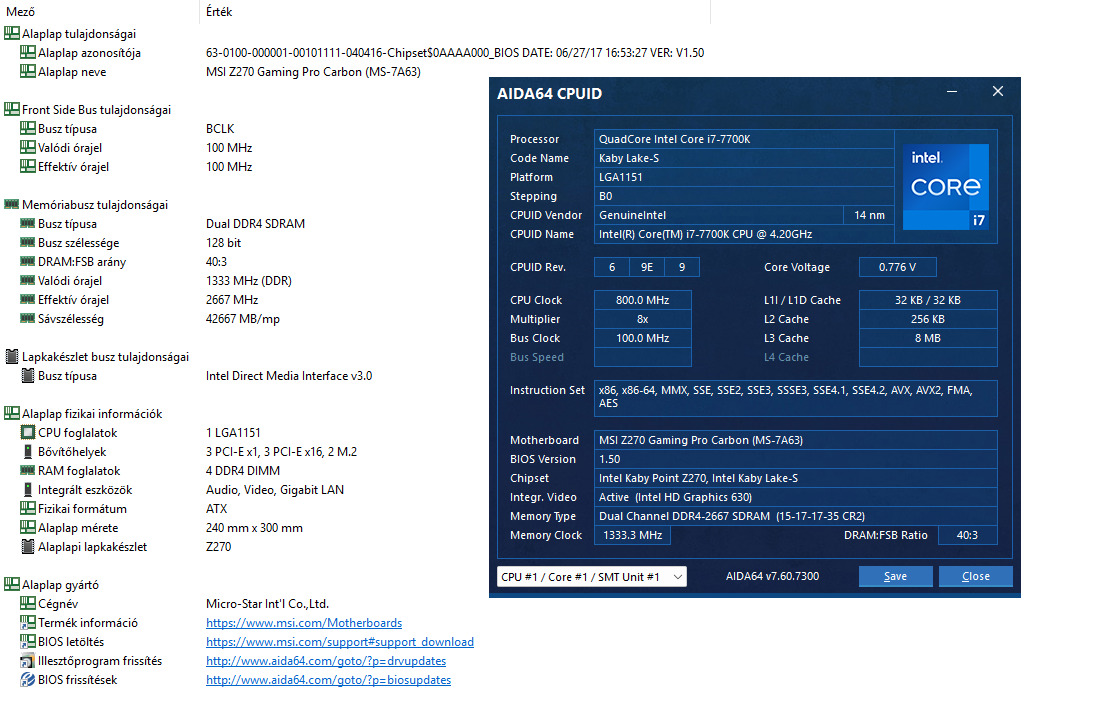Viewport: 1099px width, 726px height.
Task: Click the L3 Cache value 8 MB
Action: pyautogui.click(x=928, y=338)
